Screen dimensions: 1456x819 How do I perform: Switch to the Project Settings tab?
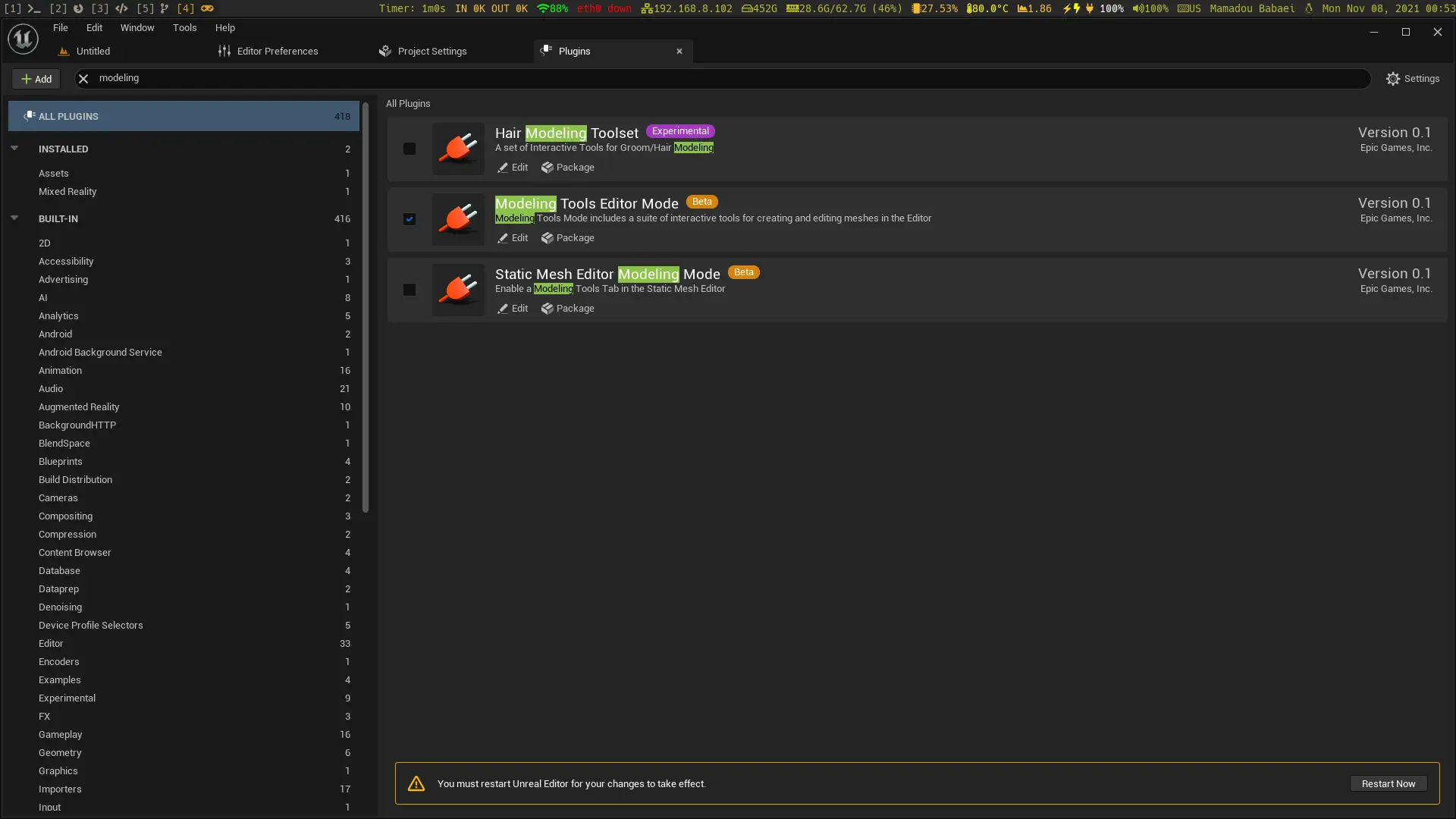(x=431, y=52)
